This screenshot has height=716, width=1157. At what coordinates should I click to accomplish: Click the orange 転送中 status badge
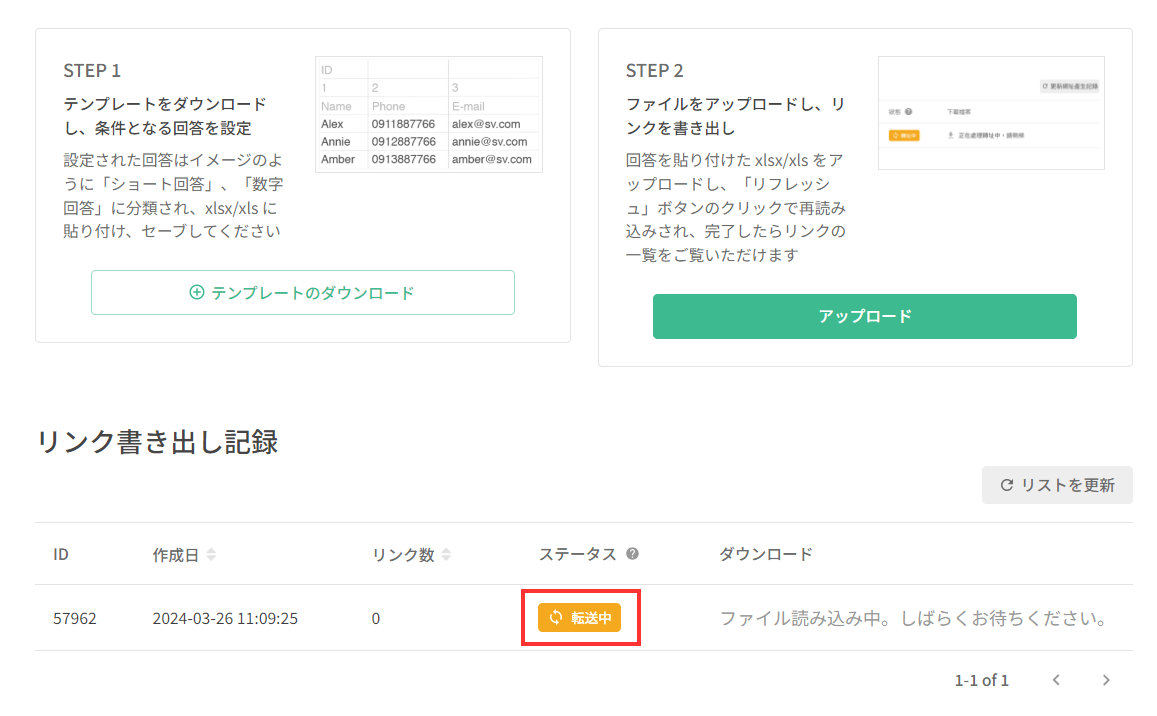[579, 618]
